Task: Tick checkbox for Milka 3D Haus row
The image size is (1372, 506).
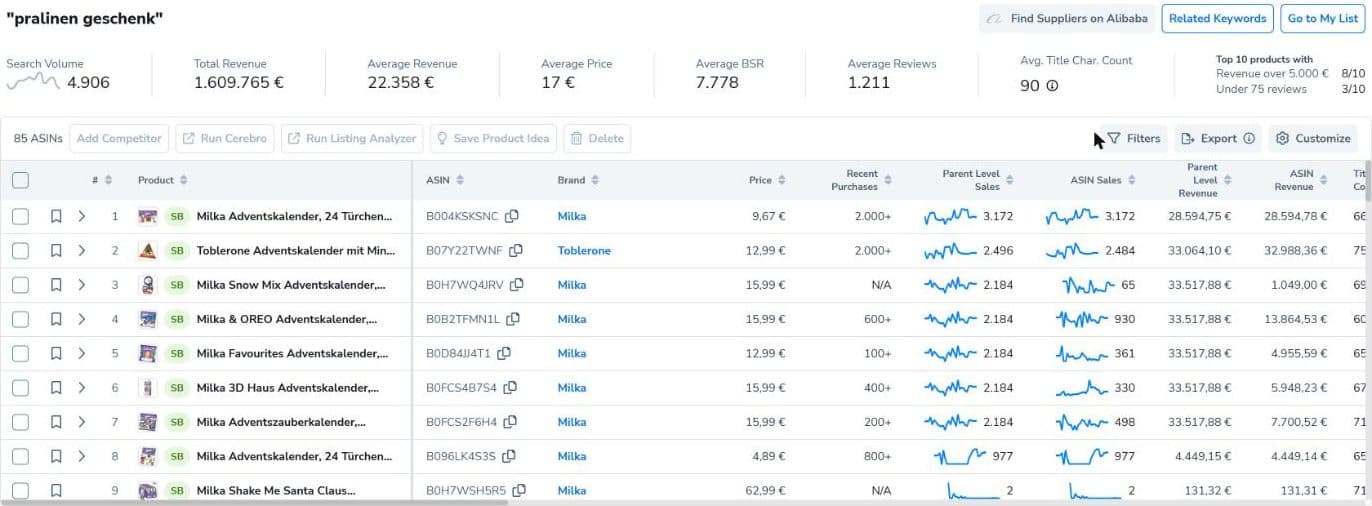Action: [20, 388]
